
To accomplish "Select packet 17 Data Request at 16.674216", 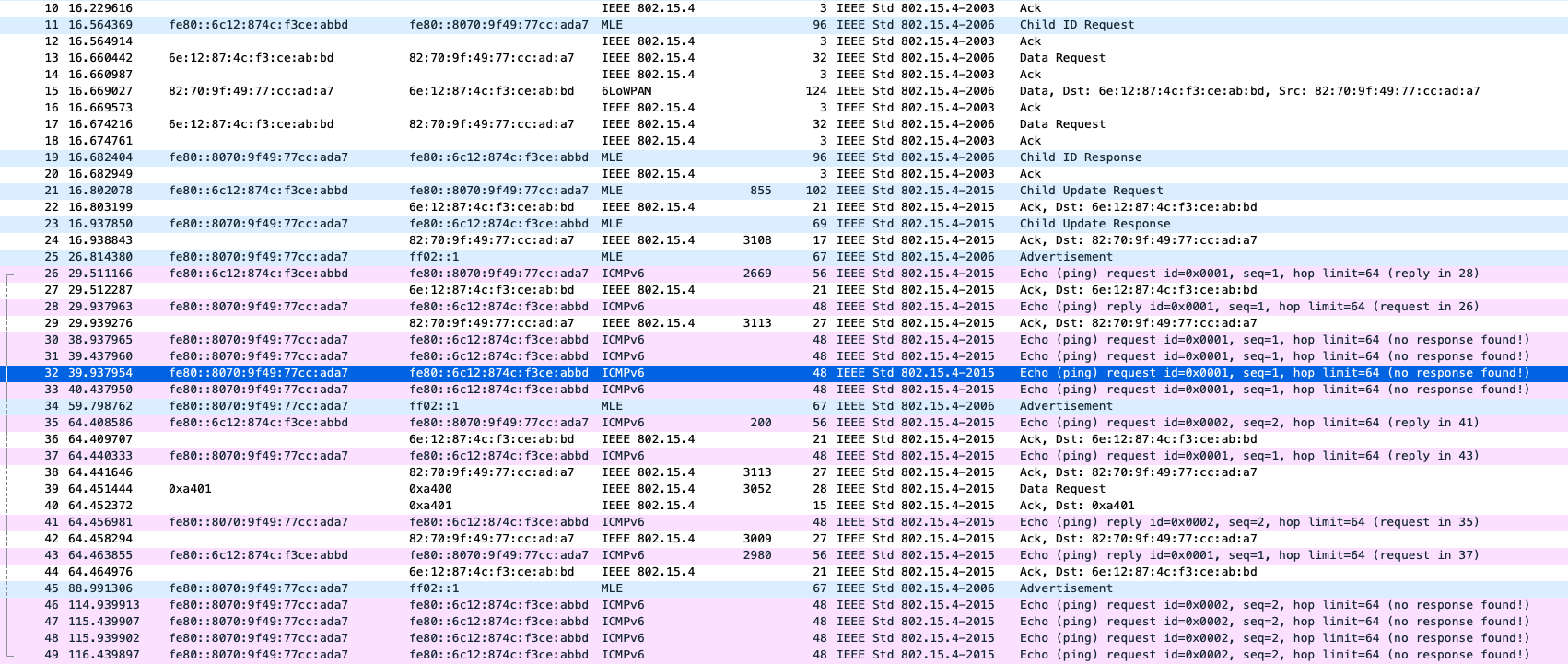I will coord(784,124).
